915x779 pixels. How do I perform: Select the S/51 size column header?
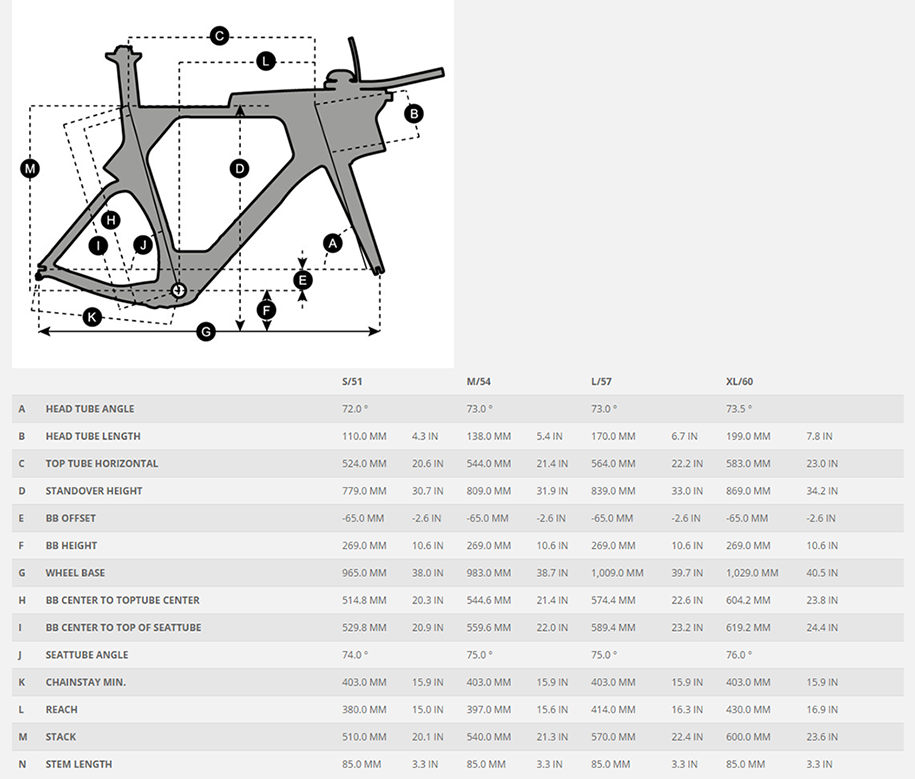tap(353, 382)
